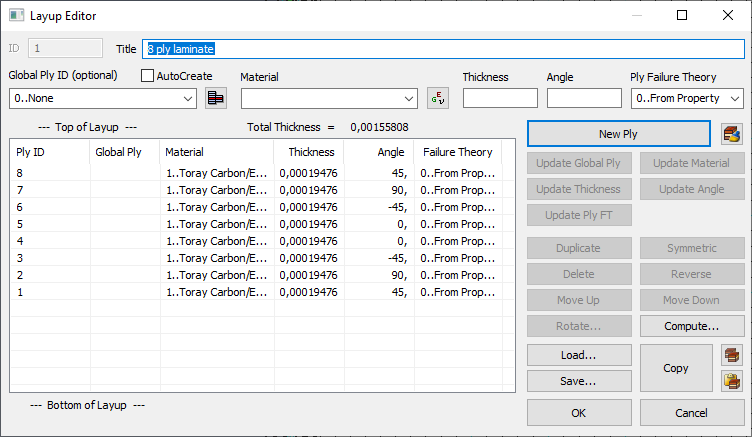
Task: Click into the Thickness input field
Action: point(500,98)
